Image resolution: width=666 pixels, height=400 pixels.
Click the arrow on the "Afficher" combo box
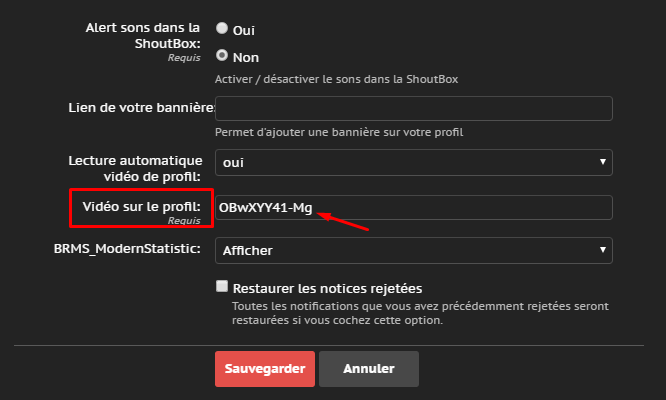point(603,249)
